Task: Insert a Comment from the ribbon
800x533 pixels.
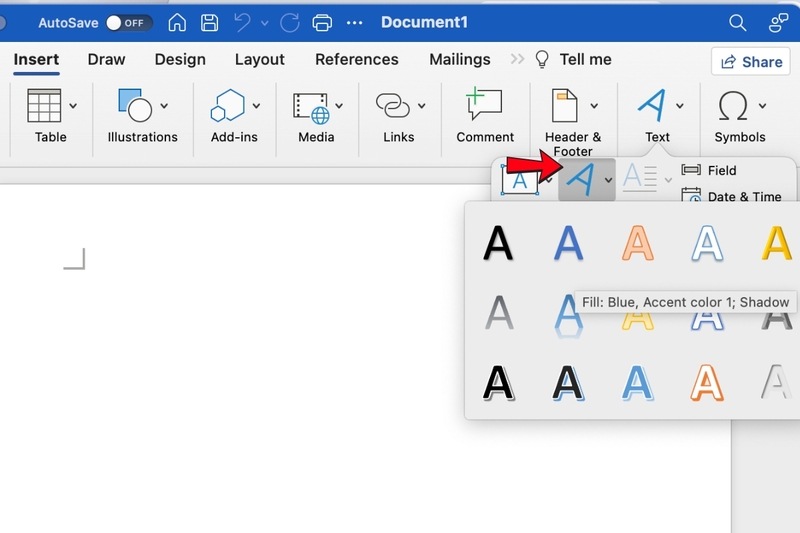Action: coord(485,116)
